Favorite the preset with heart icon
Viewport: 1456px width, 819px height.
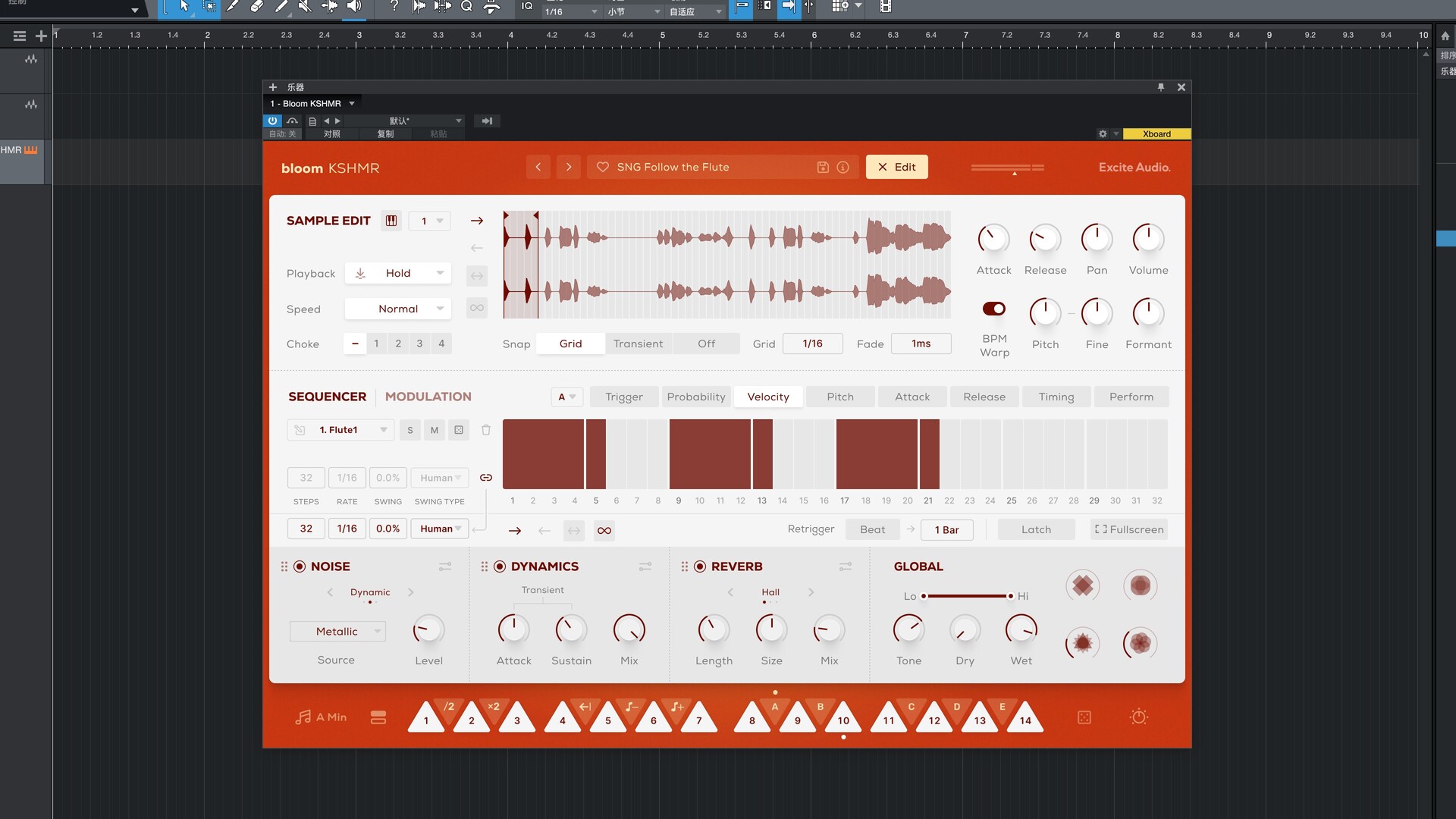(603, 167)
